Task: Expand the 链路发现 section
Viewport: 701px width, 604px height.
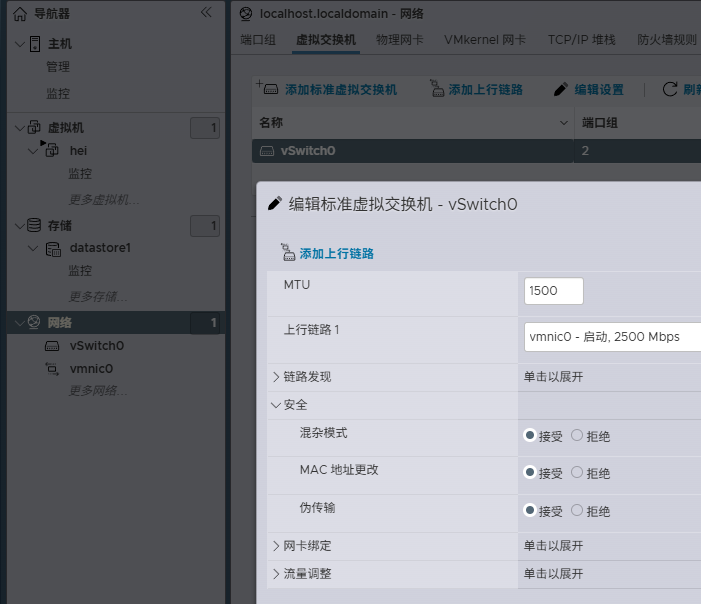Action: point(277,377)
